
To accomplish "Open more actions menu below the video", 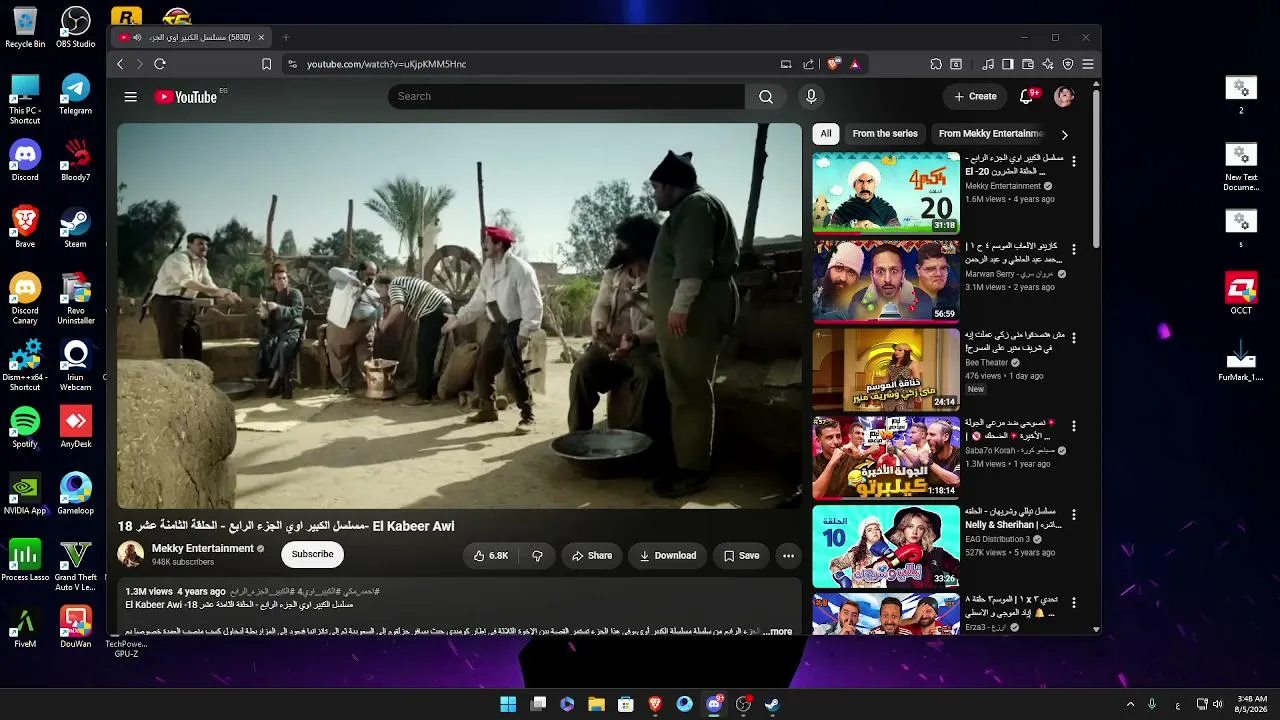I will [788, 556].
